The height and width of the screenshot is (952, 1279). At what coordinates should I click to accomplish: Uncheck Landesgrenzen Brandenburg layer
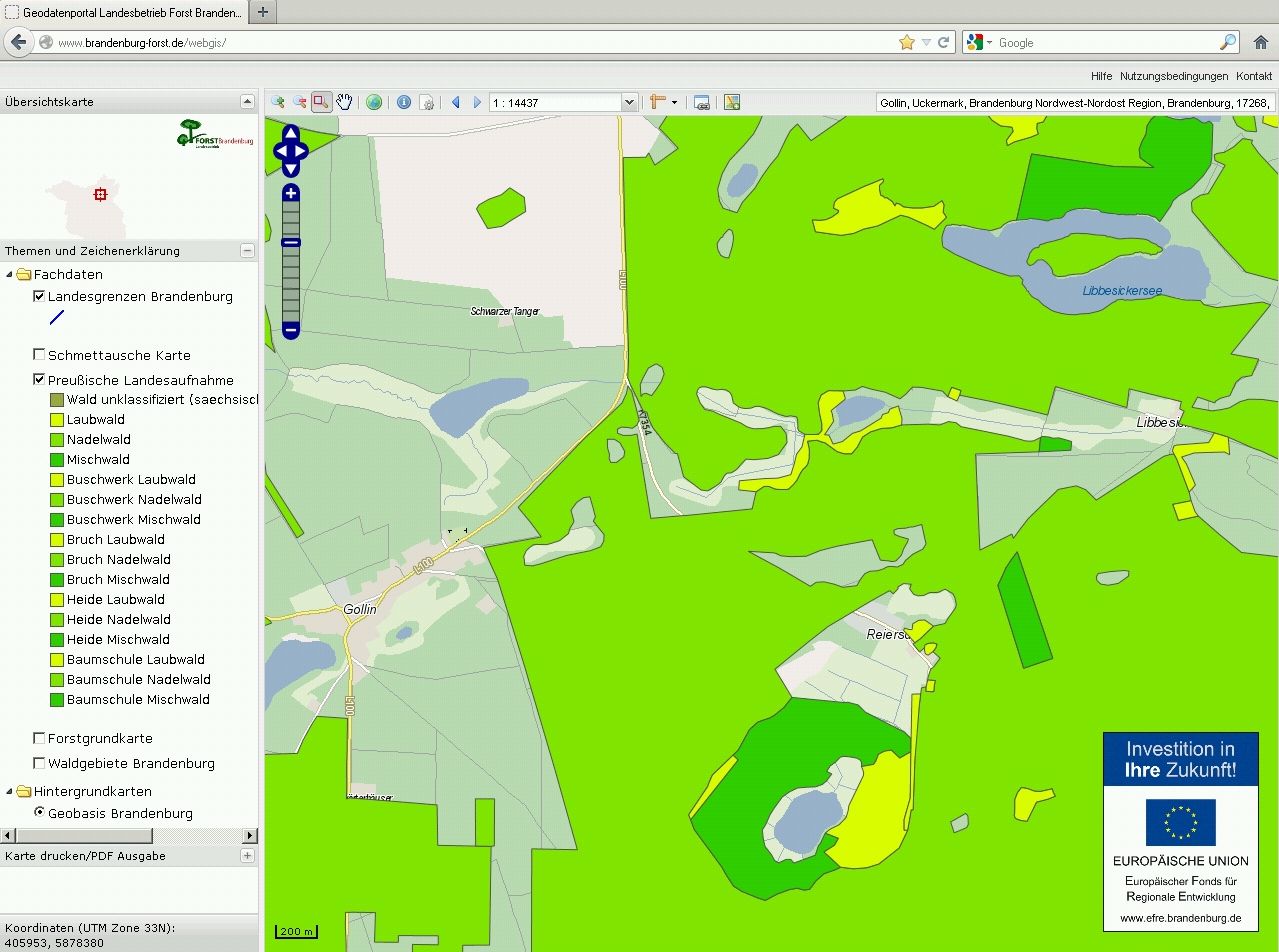[x=39, y=296]
